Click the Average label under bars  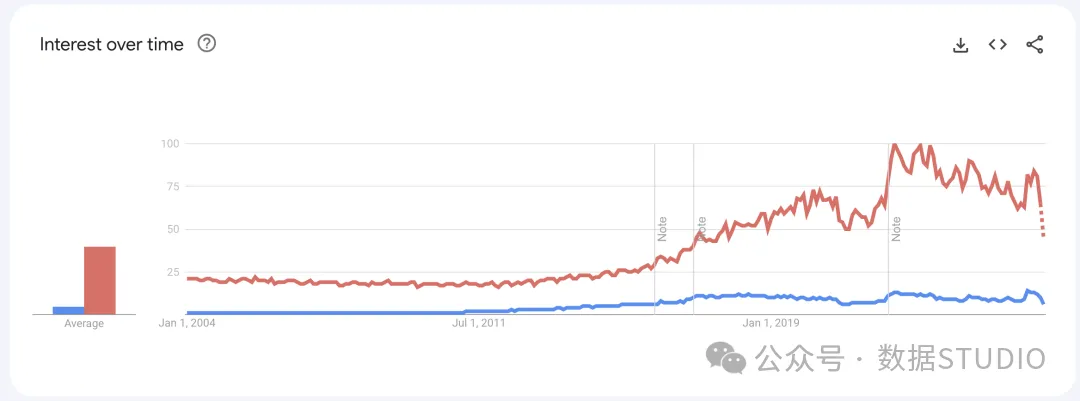84,324
